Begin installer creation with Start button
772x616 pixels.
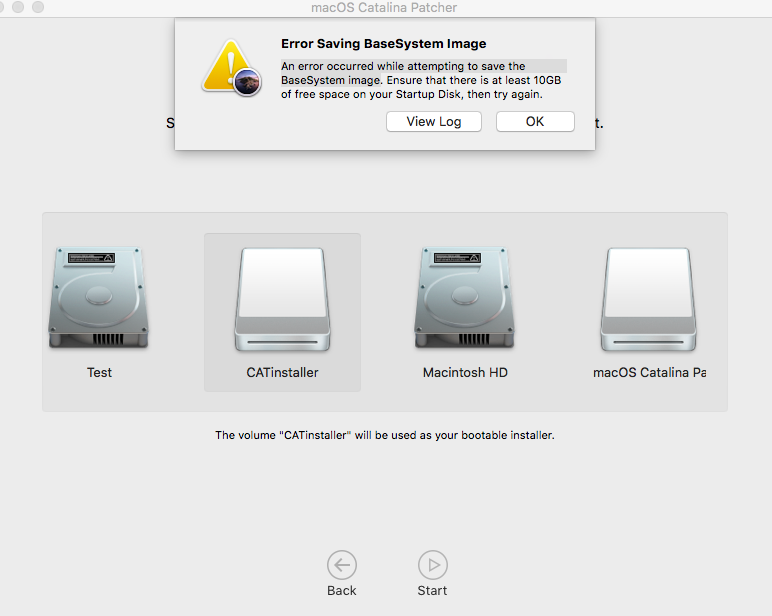tap(433, 565)
